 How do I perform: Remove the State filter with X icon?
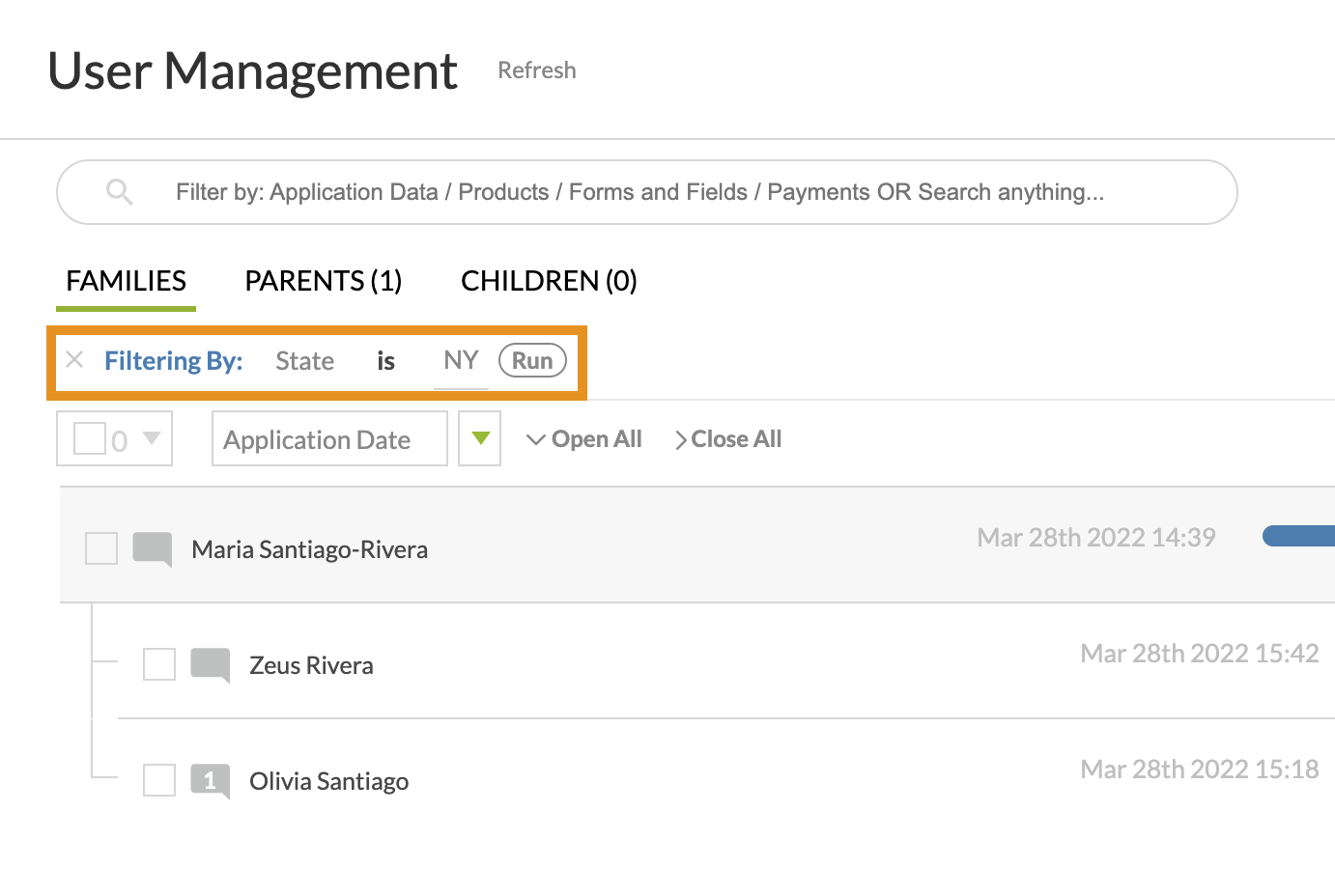point(74,360)
